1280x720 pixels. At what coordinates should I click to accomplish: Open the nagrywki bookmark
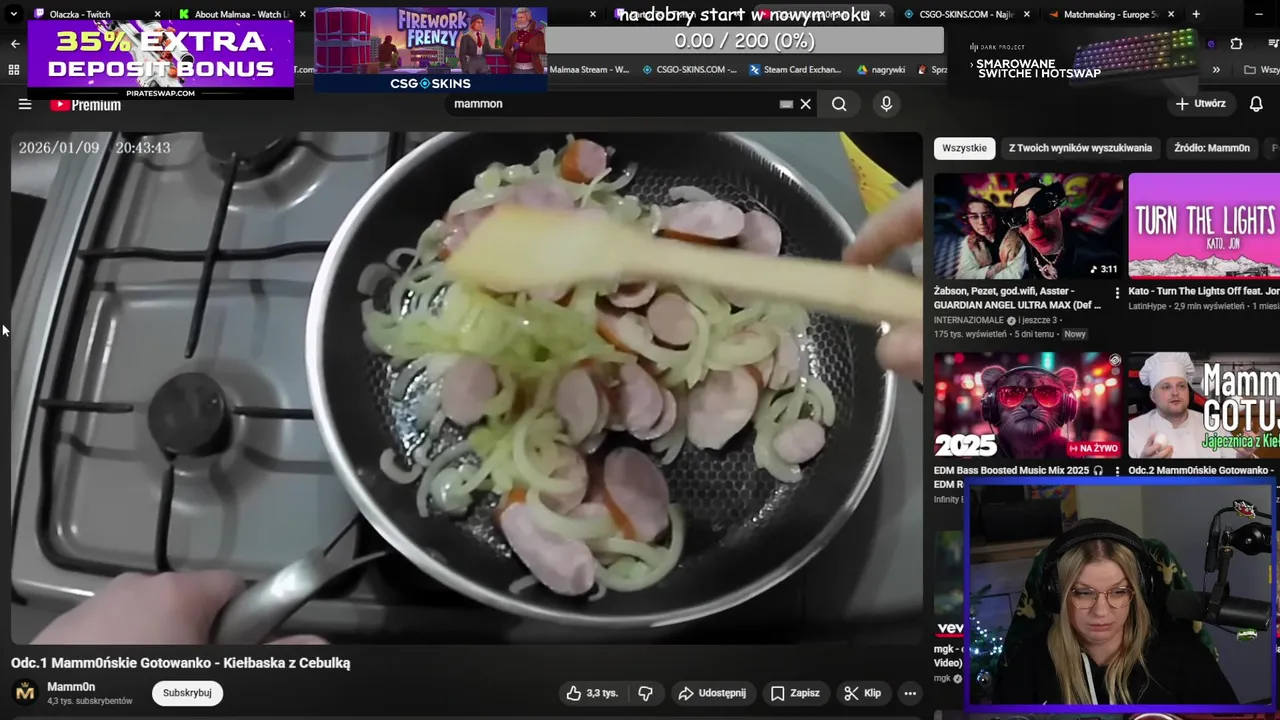[x=881, y=70]
